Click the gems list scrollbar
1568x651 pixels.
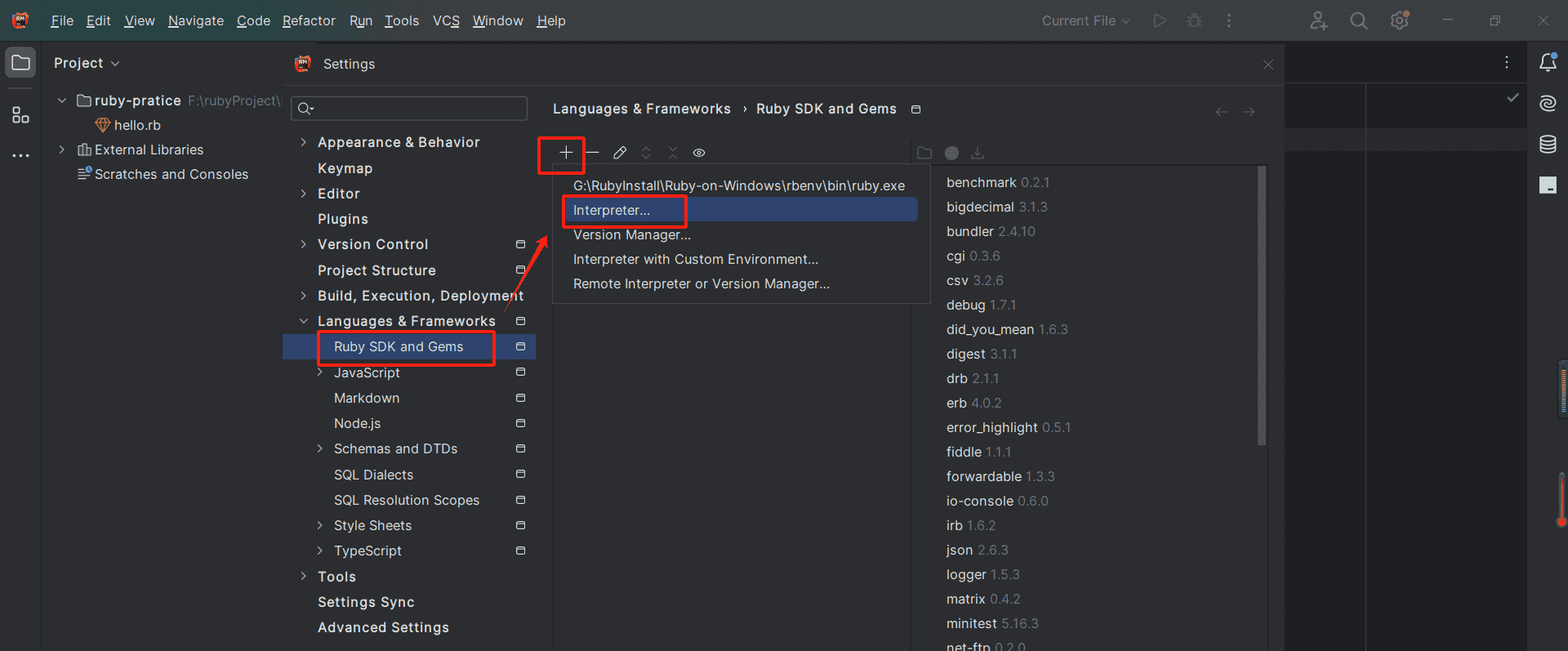pos(1262,306)
